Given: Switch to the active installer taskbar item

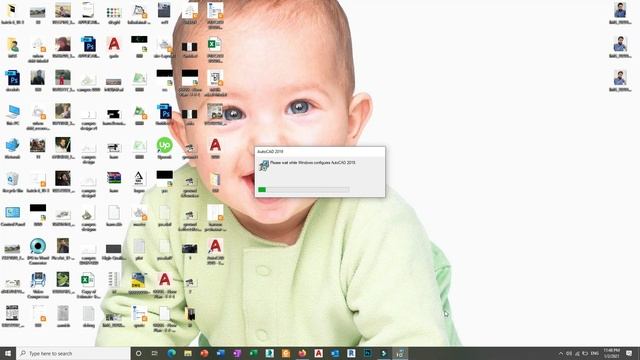Looking at the screenshot, I should 400,353.
